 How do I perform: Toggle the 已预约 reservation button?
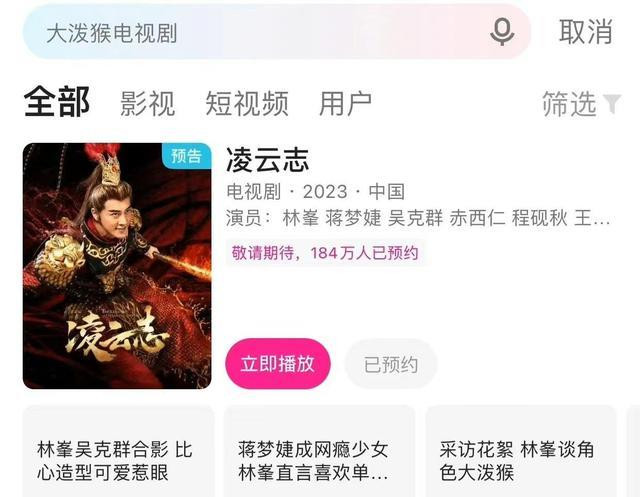pyautogui.click(x=391, y=364)
